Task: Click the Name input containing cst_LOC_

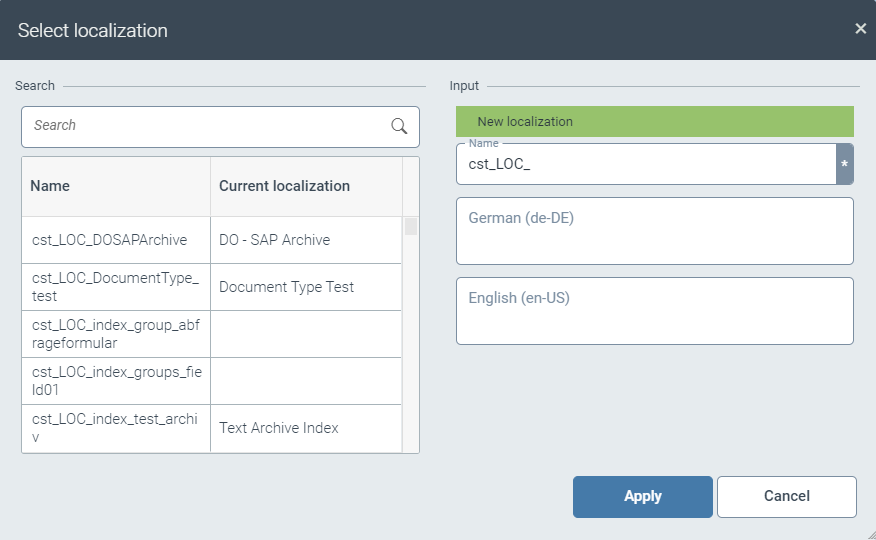Action: (x=645, y=164)
